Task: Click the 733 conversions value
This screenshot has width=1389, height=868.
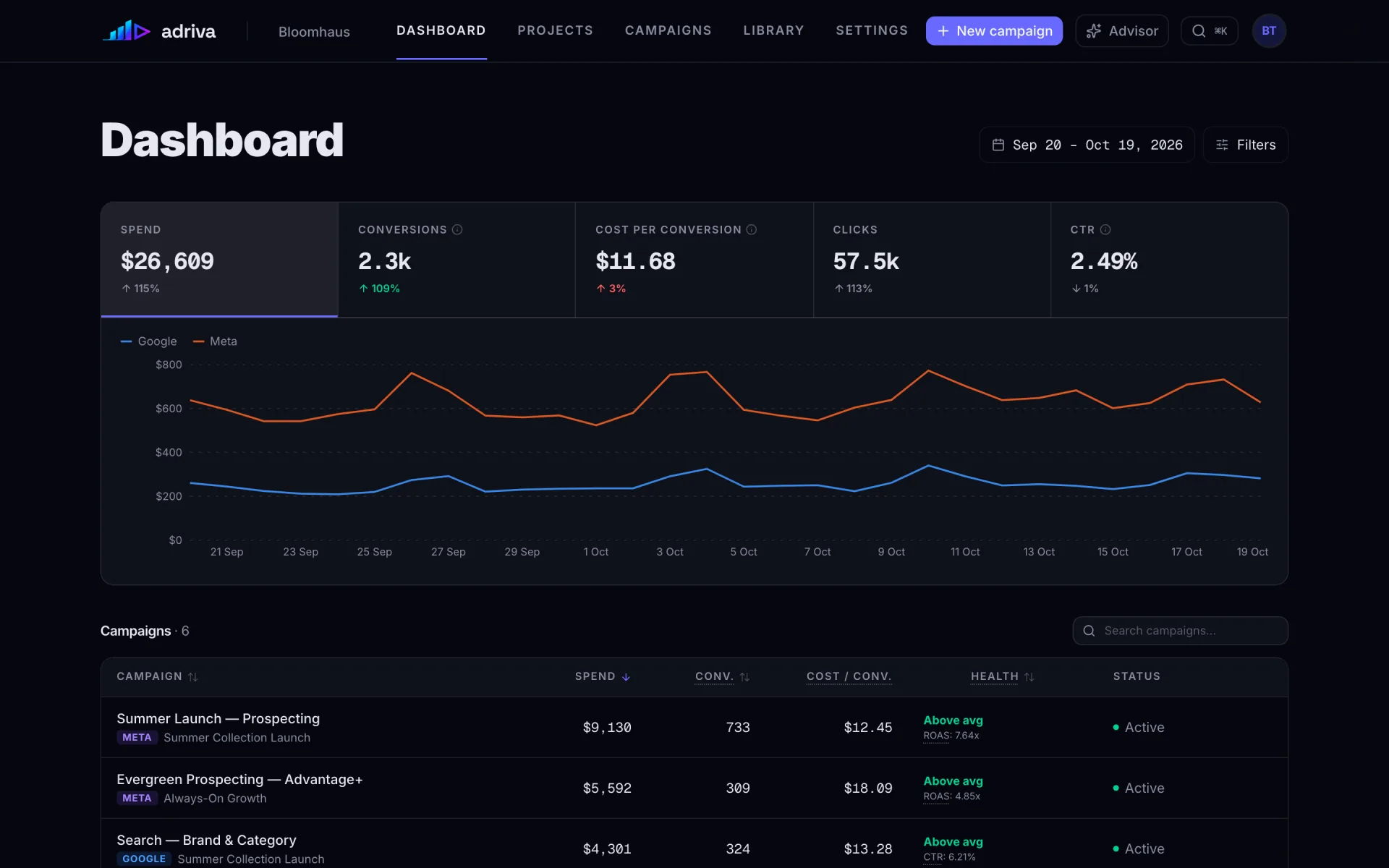Action: point(738,727)
